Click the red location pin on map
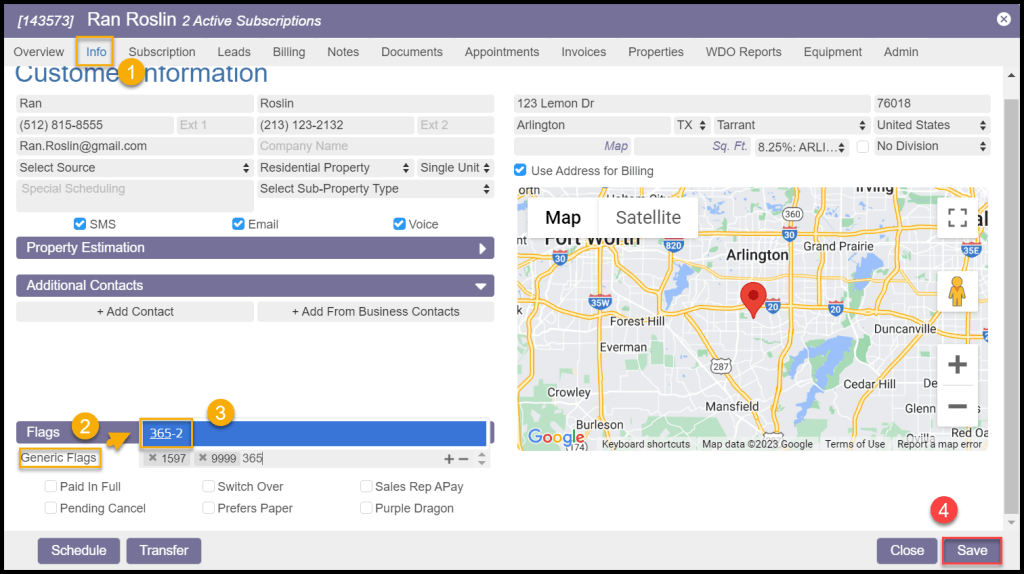Screen dimensions: 1024x574 pyautogui.click(x=752, y=299)
